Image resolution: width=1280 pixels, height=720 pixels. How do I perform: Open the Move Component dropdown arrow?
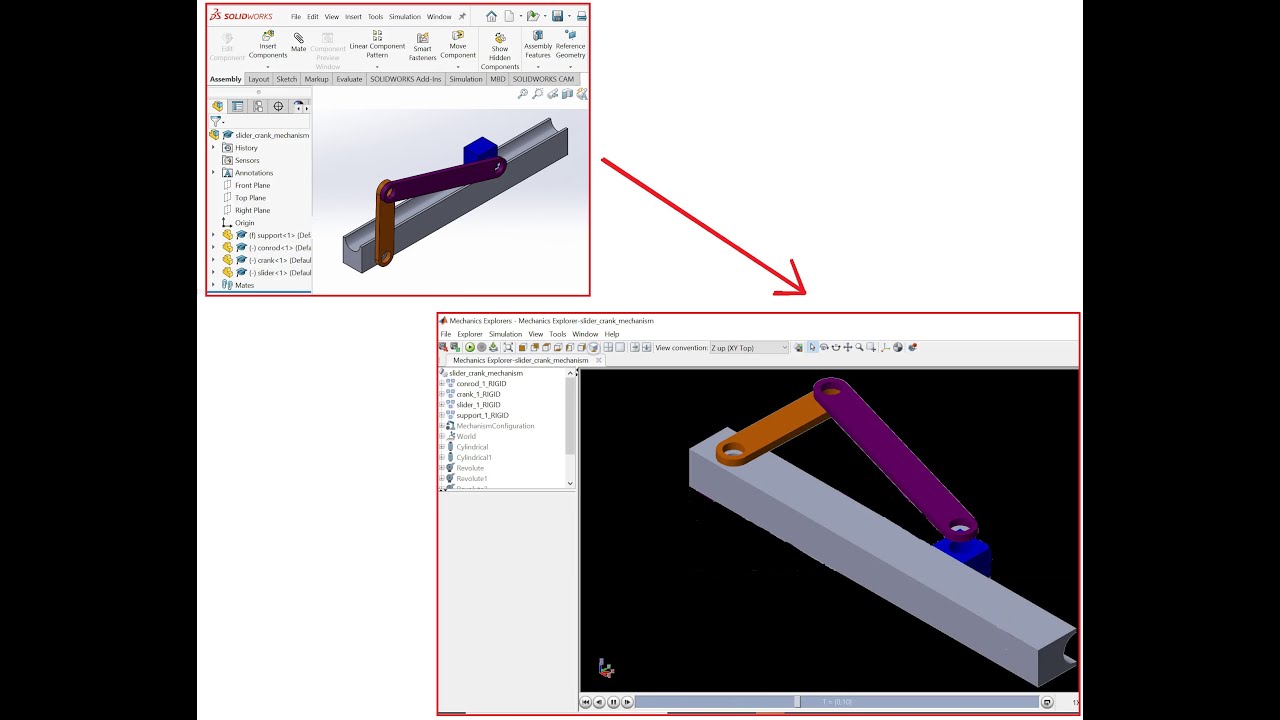pos(458,67)
